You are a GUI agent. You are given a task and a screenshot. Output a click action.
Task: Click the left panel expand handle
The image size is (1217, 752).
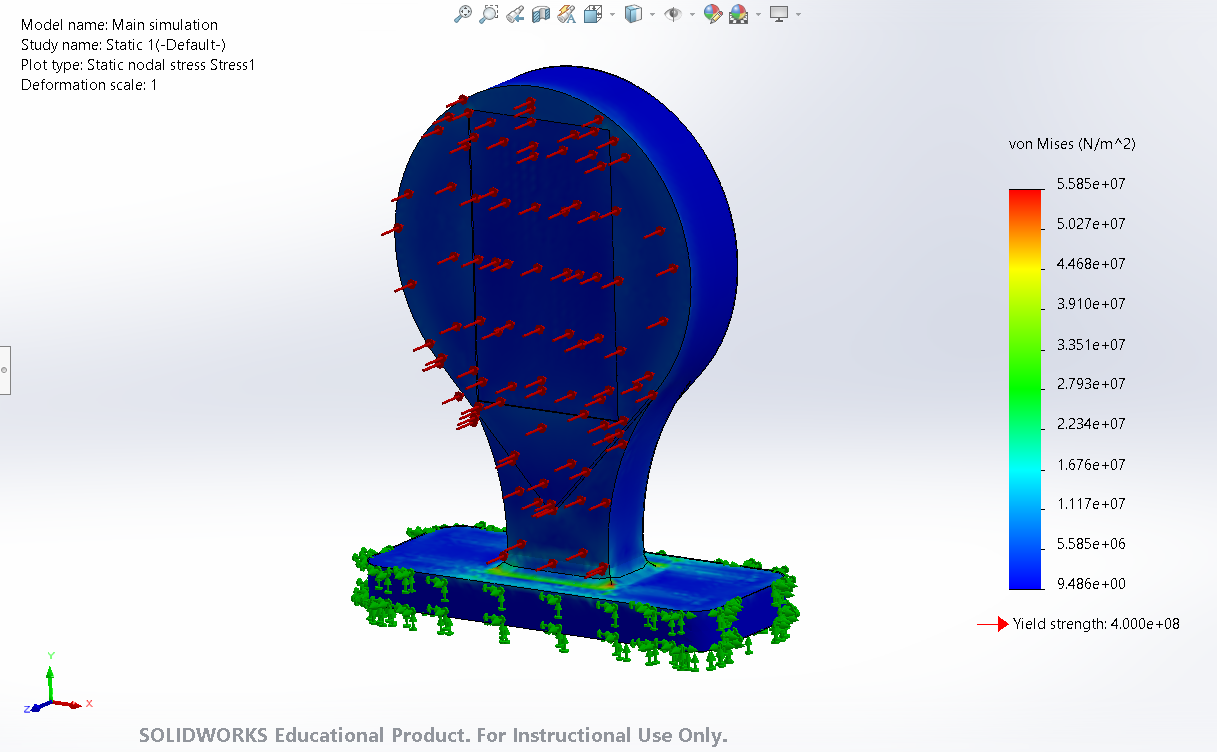tap(5, 370)
